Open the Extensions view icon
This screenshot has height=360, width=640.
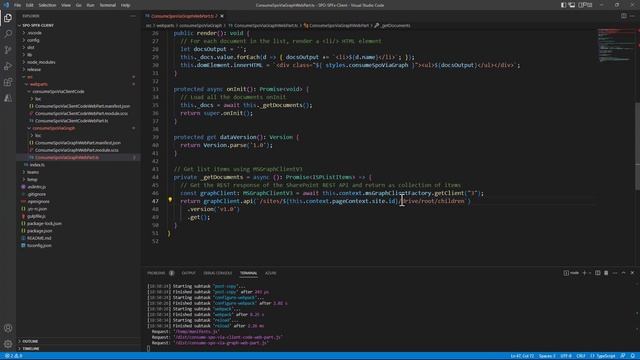pos(8,82)
